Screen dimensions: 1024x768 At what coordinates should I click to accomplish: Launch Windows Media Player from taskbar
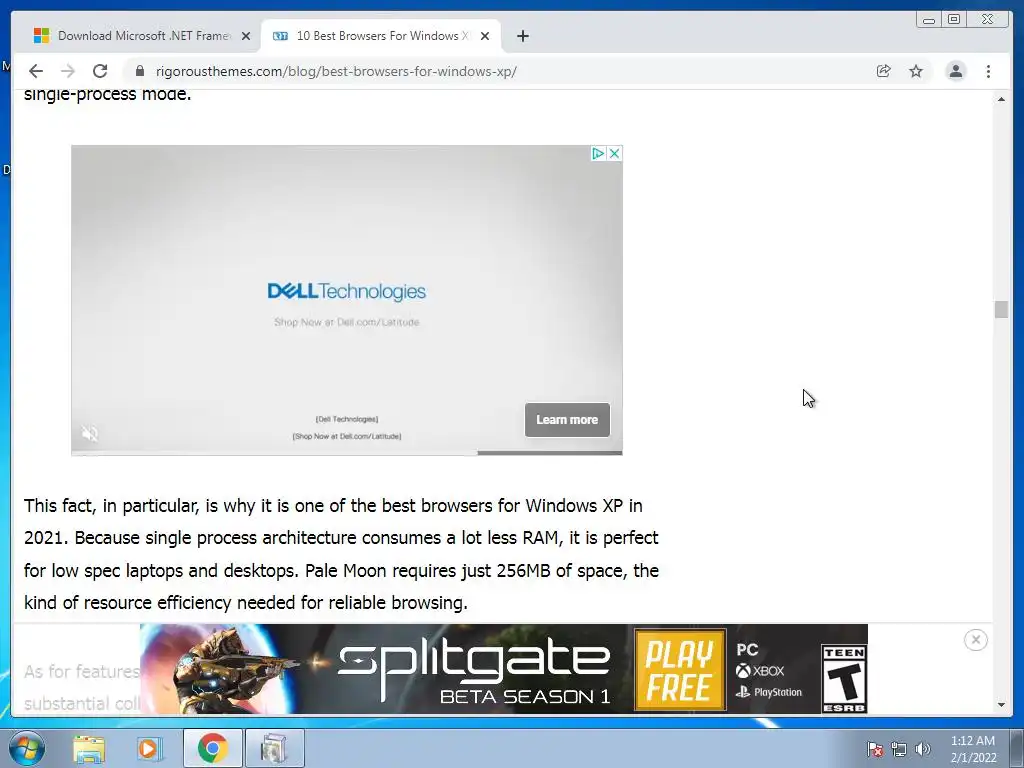pos(150,748)
